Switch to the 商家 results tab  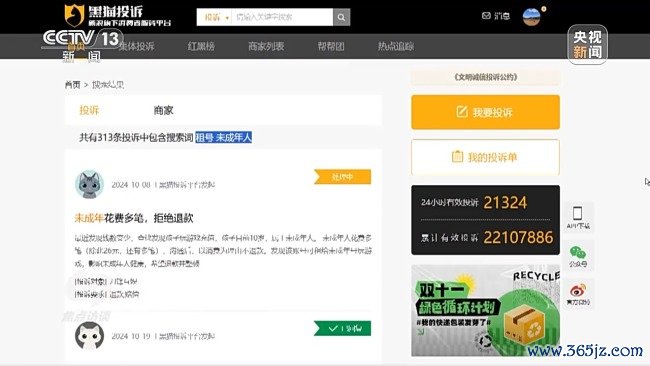[163, 110]
